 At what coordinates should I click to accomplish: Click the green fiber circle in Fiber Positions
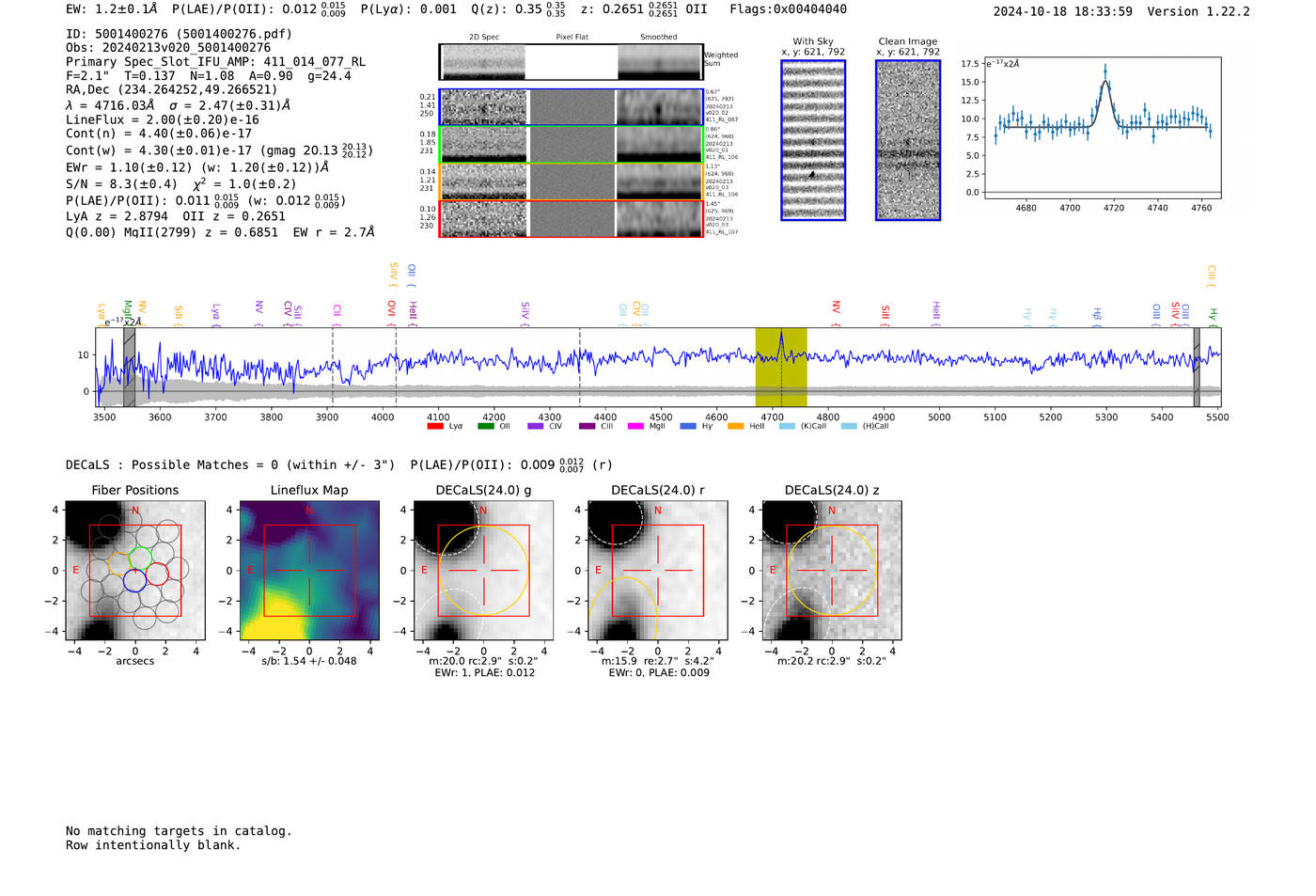pos(140,558)
